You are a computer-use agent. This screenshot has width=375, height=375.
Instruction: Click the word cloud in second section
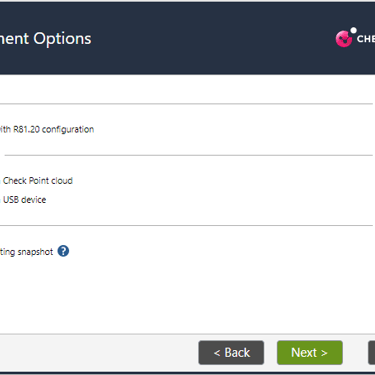(62, 181)
